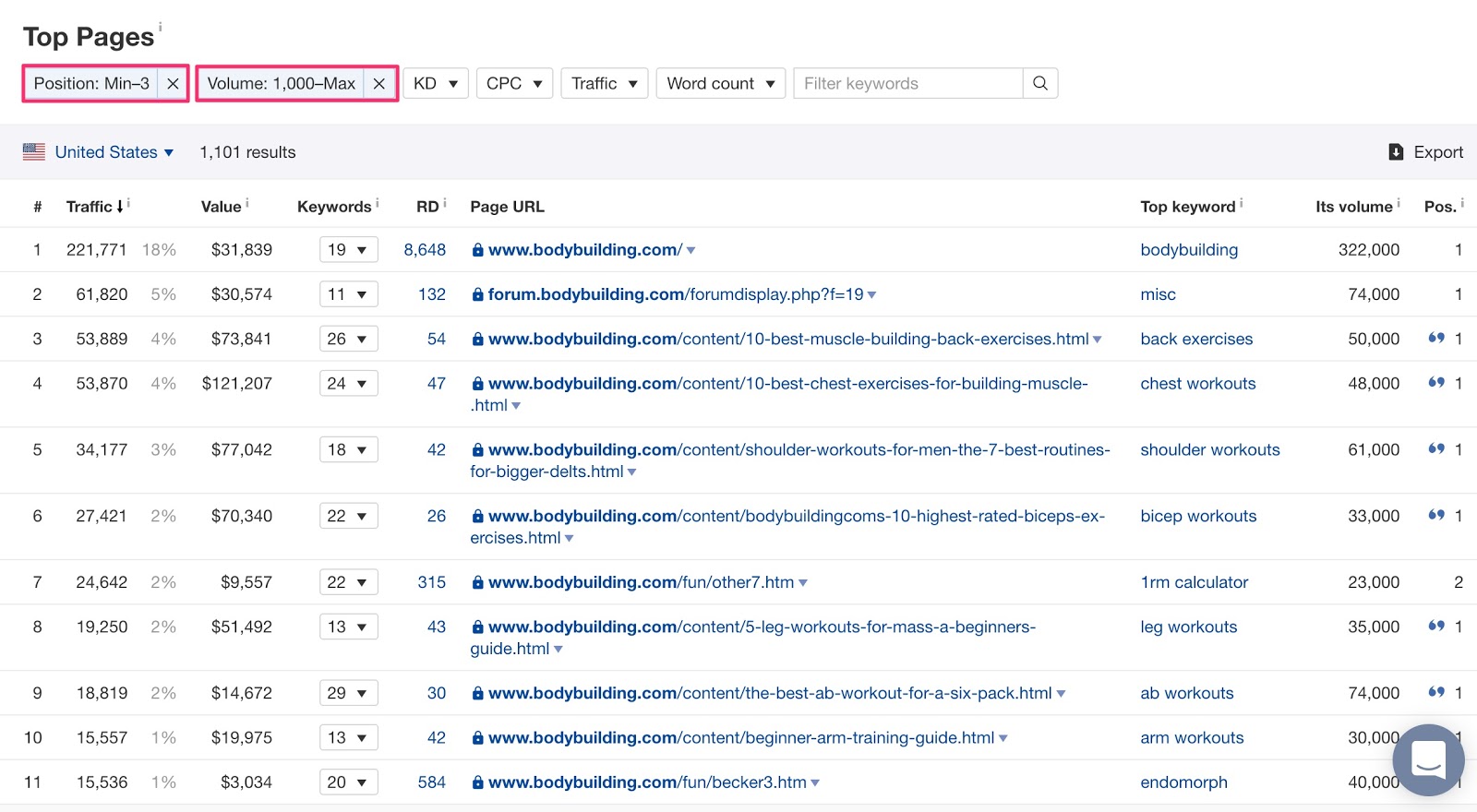This screenshot has height=812, width=1477.
Task: Expand the 19 keywords dropdown in row 1
Action: coord(349,250)
